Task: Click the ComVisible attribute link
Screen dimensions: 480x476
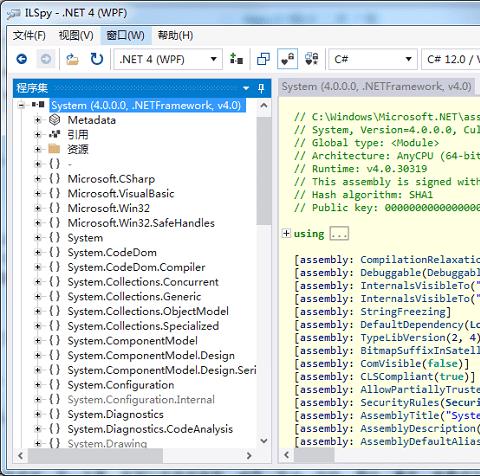Action: point(390,364)
